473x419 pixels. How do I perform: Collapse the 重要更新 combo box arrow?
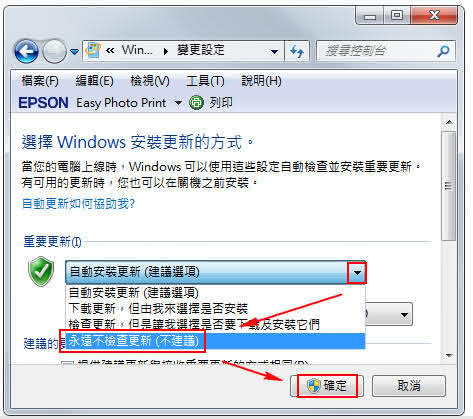357,273
